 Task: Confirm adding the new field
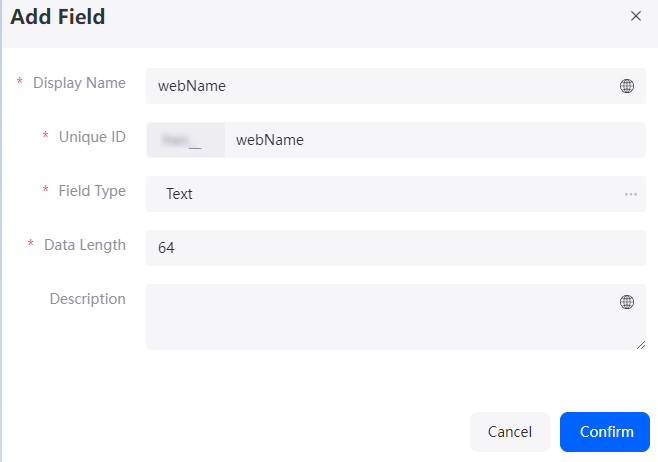pos(605,432)
